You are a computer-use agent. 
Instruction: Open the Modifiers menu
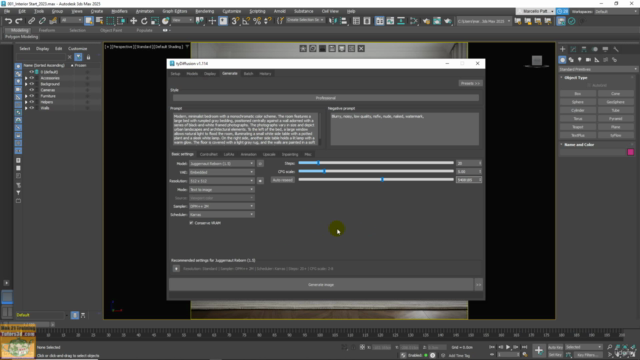click(119, 11)
